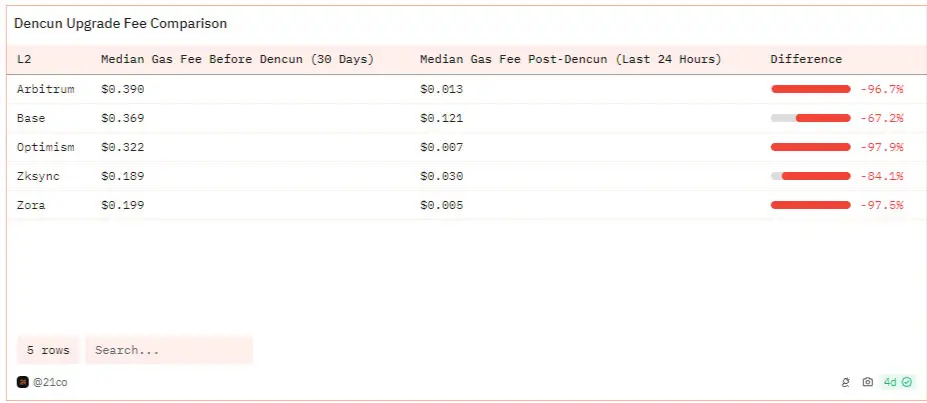The height and width of the screenshot is (403, 927).
Task: Click the $0.013 cell
Action: pyautogui.click(x=442, y=89)
